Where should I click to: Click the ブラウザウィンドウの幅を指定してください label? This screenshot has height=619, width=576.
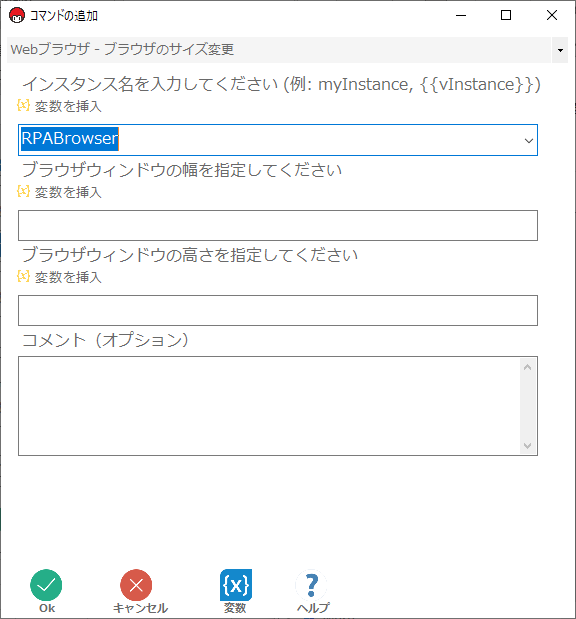pyautogui.click(x=182, y=170)
